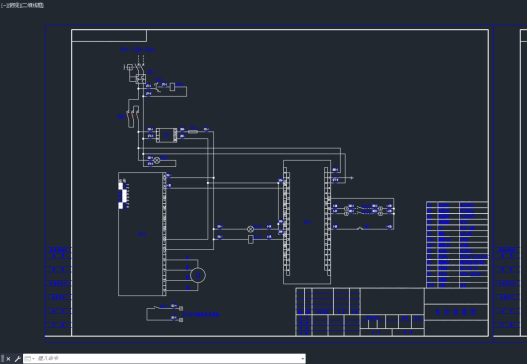Open command line customization wrench icon
The height and width of the screenshot is (364, 527).
click(17, 359)
